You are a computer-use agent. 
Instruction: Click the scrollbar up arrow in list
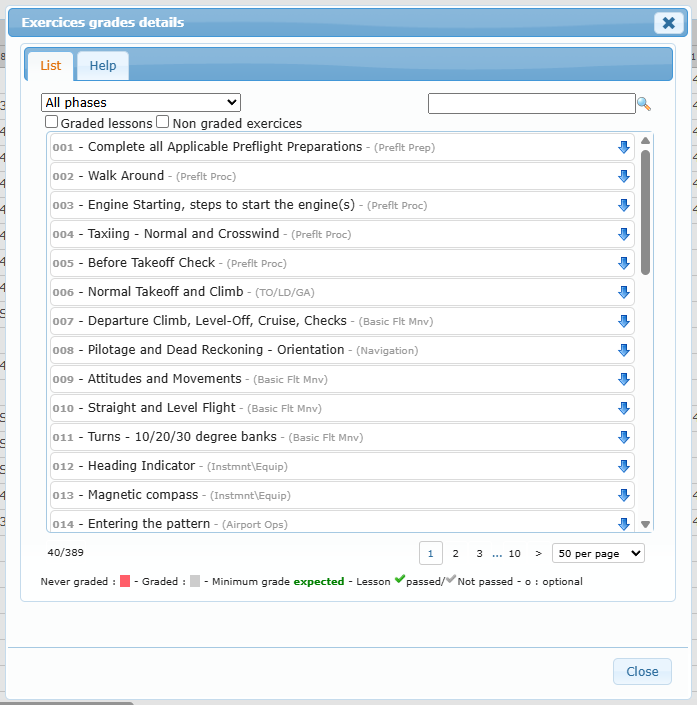[x=645, y=141]
